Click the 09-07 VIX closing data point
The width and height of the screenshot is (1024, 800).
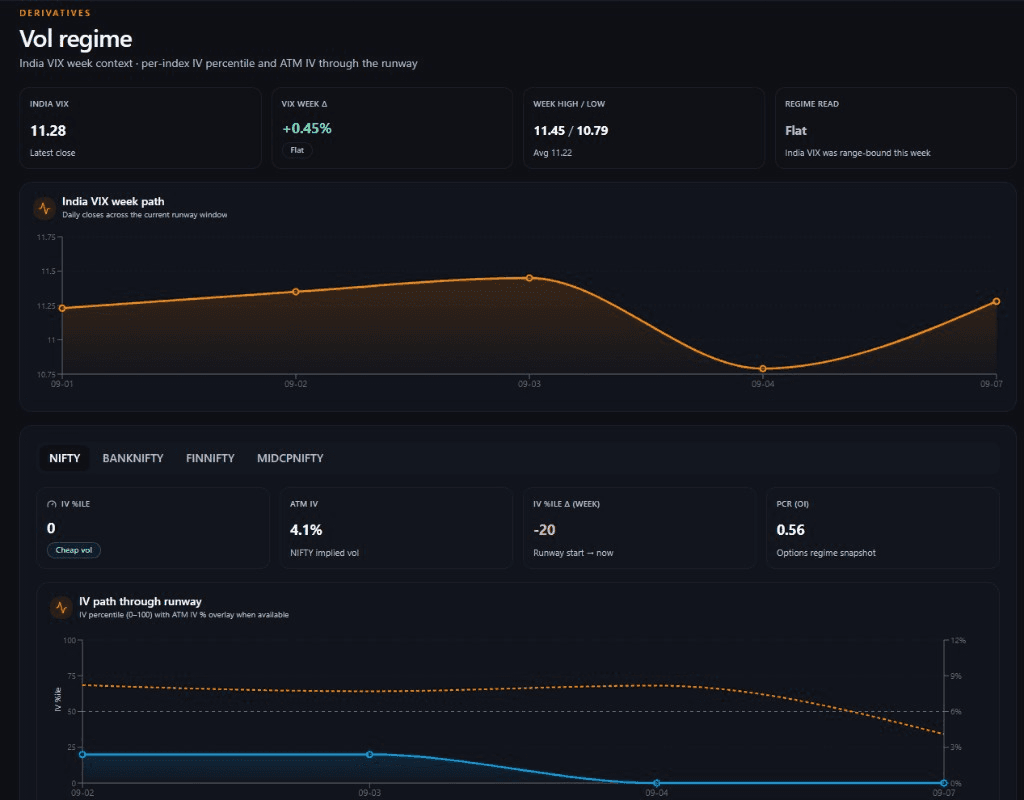click(997, 301)
